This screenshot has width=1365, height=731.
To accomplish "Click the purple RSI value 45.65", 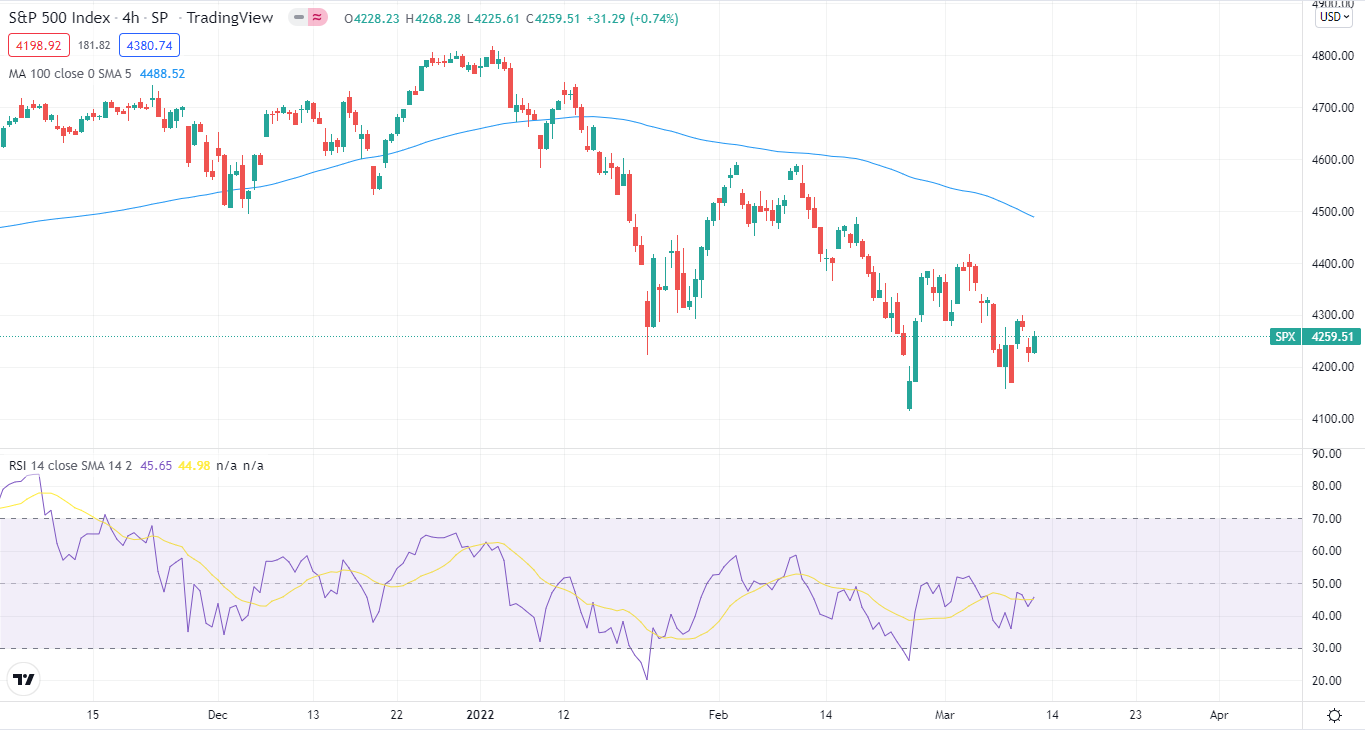I will [x=155, y=465].
